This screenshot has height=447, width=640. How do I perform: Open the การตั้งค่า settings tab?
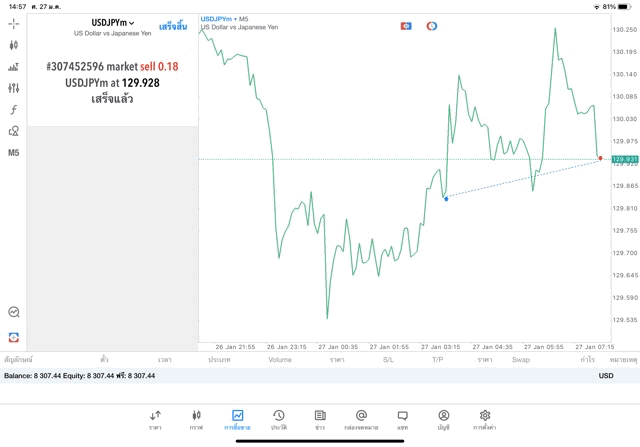[485, 420]
